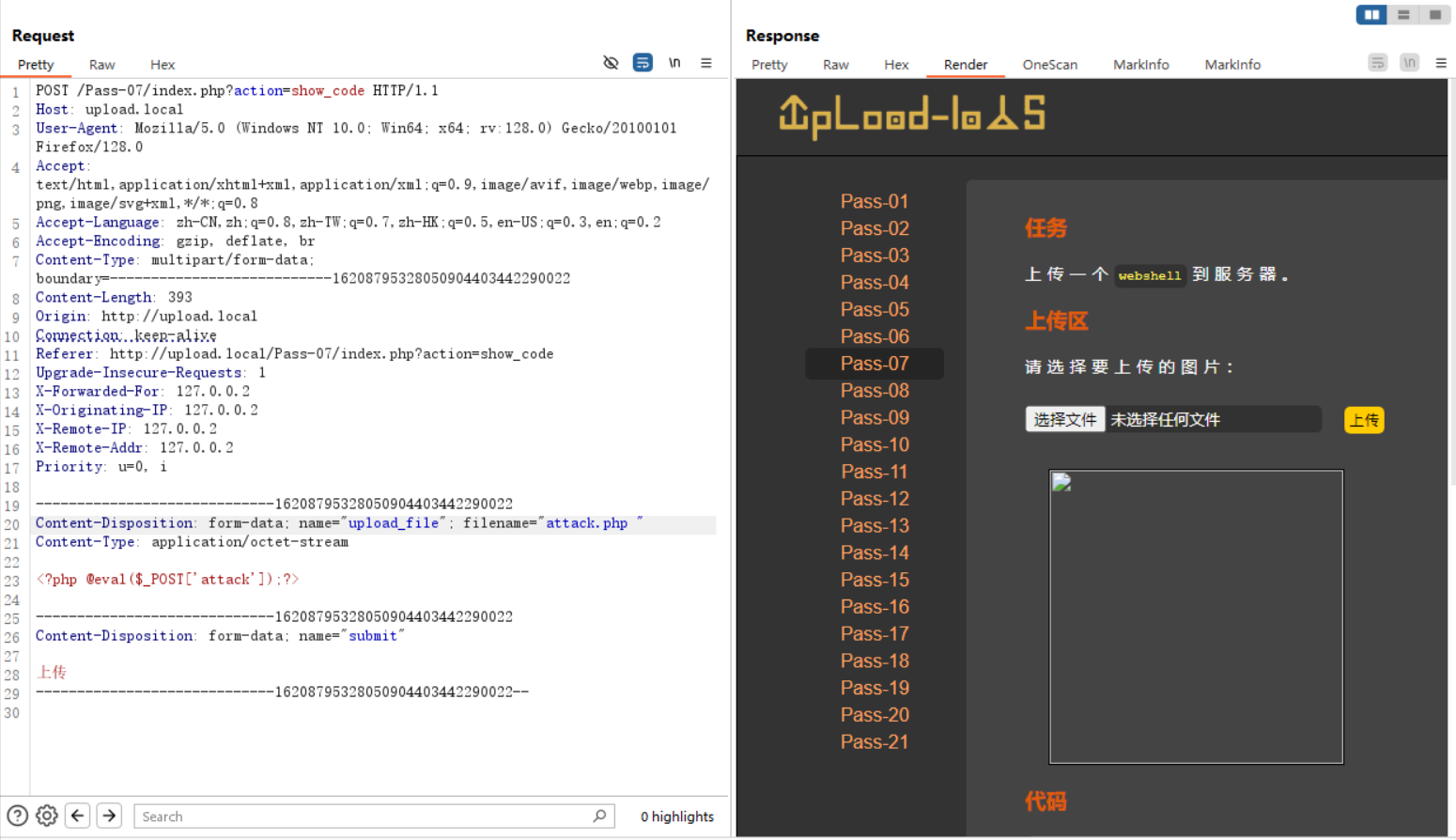This screenshot has width=1456, height=840.
Task: Toggle show newline \n icon in Response
Action: coord(1409,63)
